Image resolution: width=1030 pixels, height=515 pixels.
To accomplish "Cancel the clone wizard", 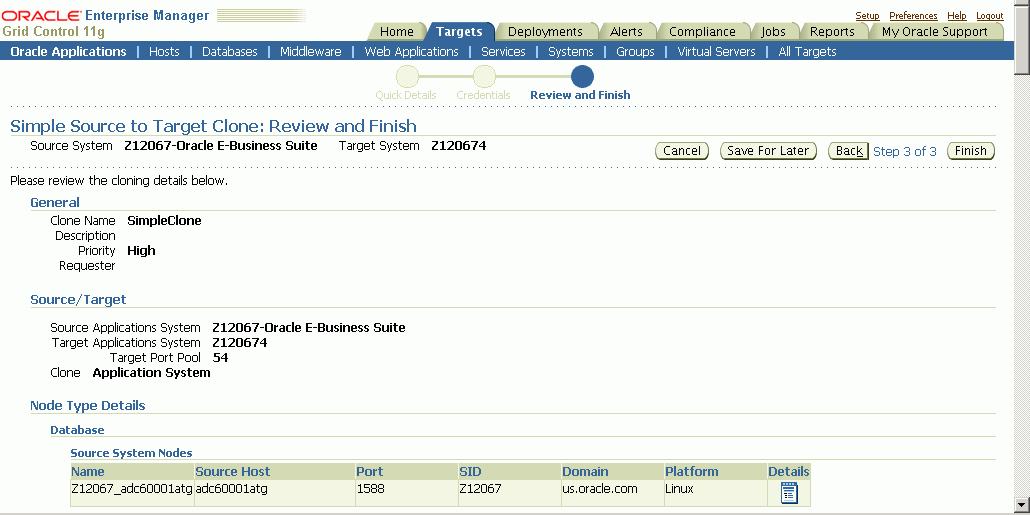I will coord(682,151).
